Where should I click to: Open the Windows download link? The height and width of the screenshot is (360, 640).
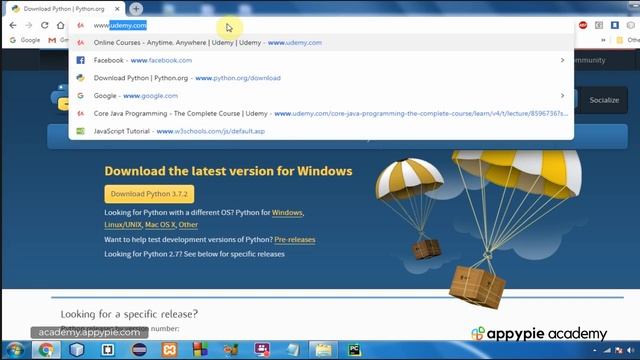pyautogui.click(x=287, y=213)
